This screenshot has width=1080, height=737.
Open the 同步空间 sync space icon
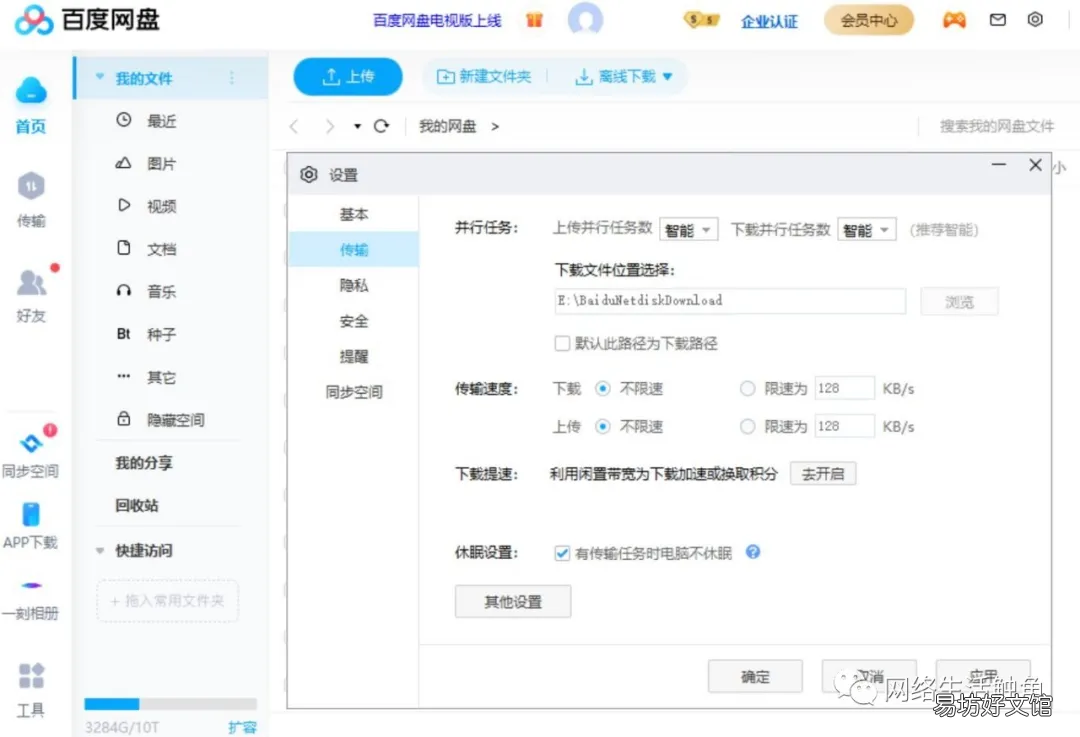pos(31,442)
